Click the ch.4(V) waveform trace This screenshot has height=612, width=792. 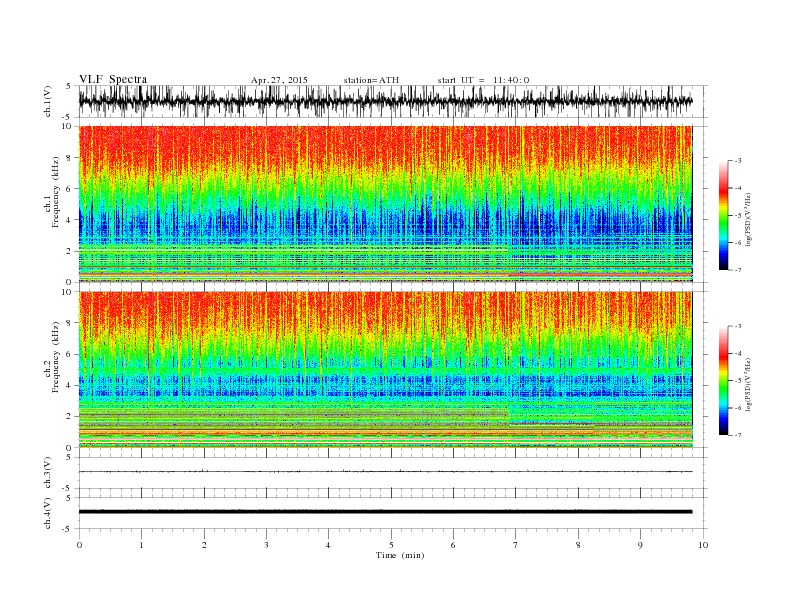coord(386,512)
